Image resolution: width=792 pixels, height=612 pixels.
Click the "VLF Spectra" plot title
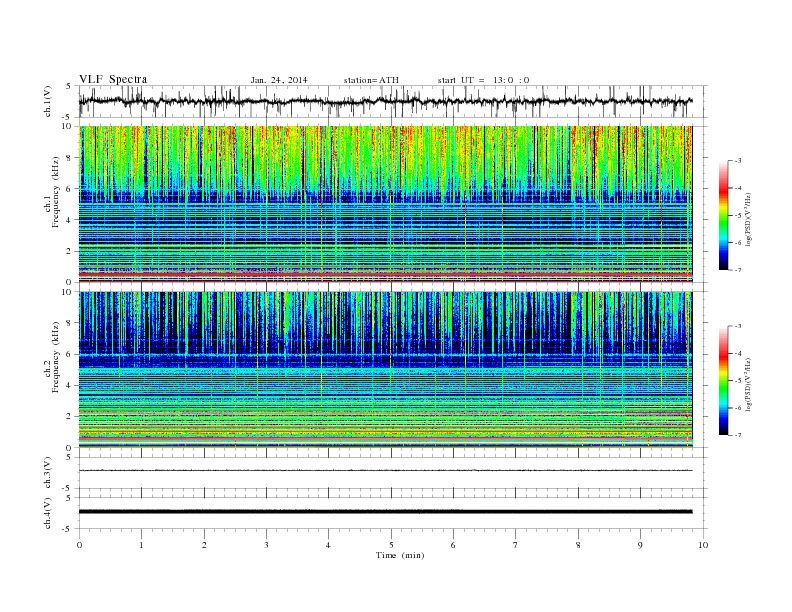click(x=113, y=79)
